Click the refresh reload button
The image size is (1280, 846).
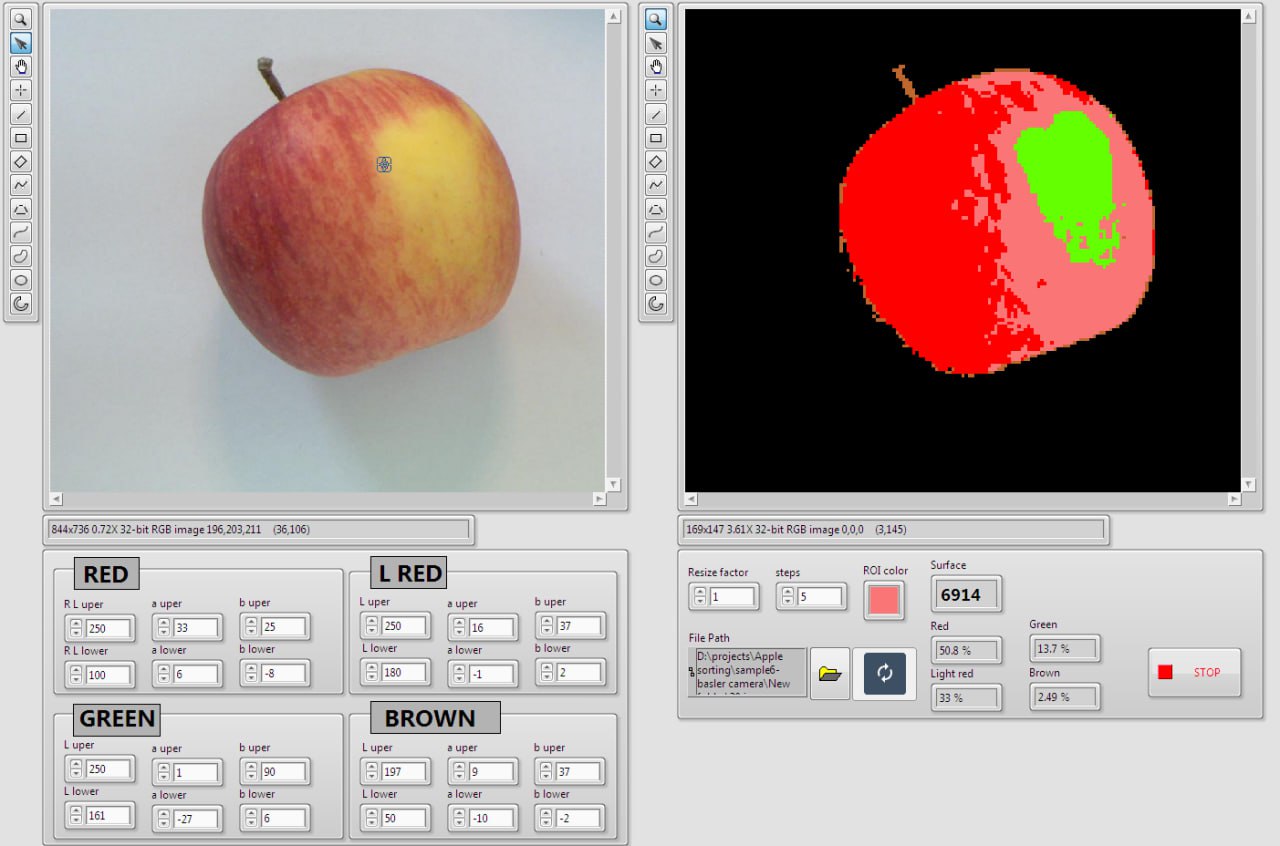[x=884, y=673]
